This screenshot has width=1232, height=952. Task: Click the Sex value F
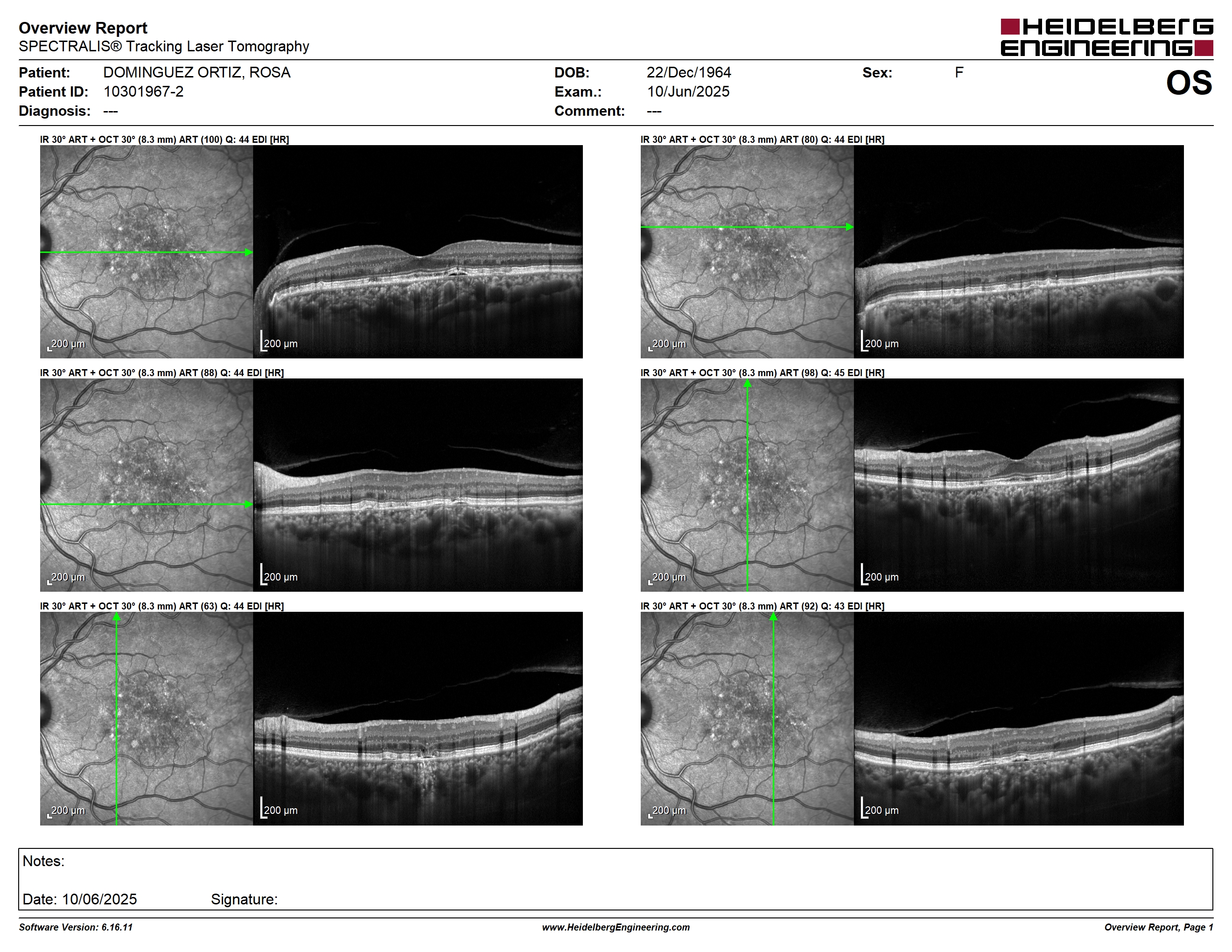click(x=959, y=72)
